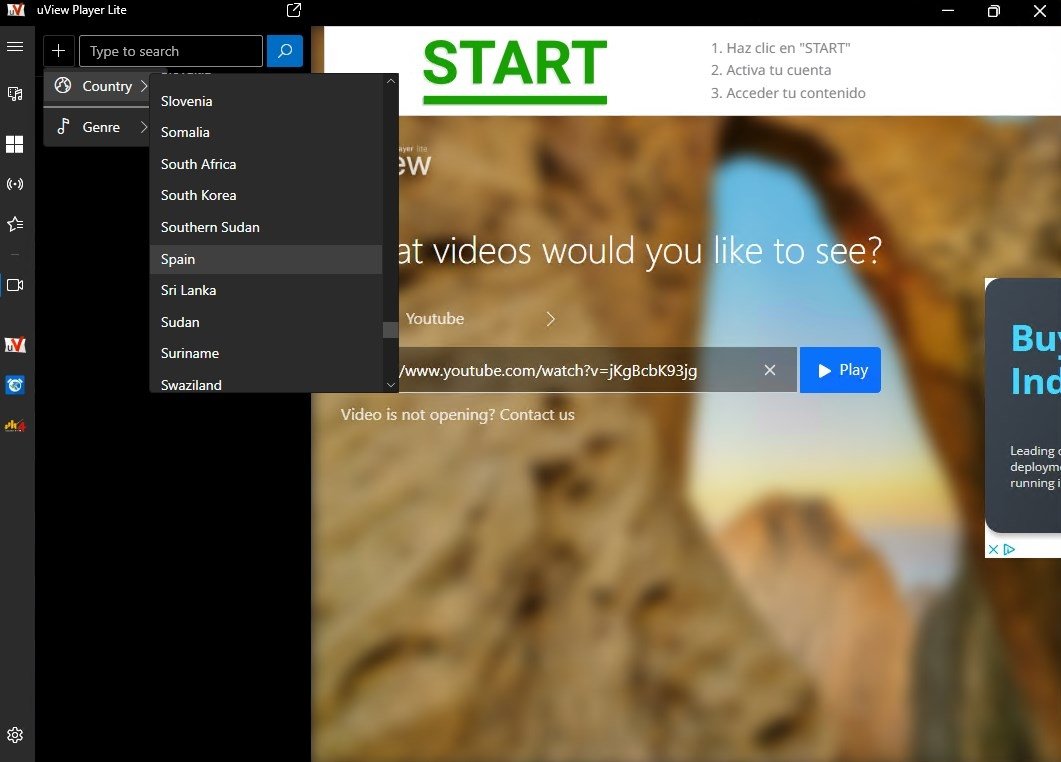Open the blue alarm clock sidebar app

[x=15, y=385]
